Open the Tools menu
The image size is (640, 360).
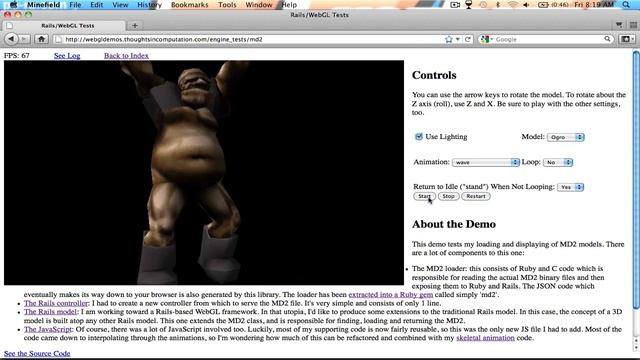(227, 4)
